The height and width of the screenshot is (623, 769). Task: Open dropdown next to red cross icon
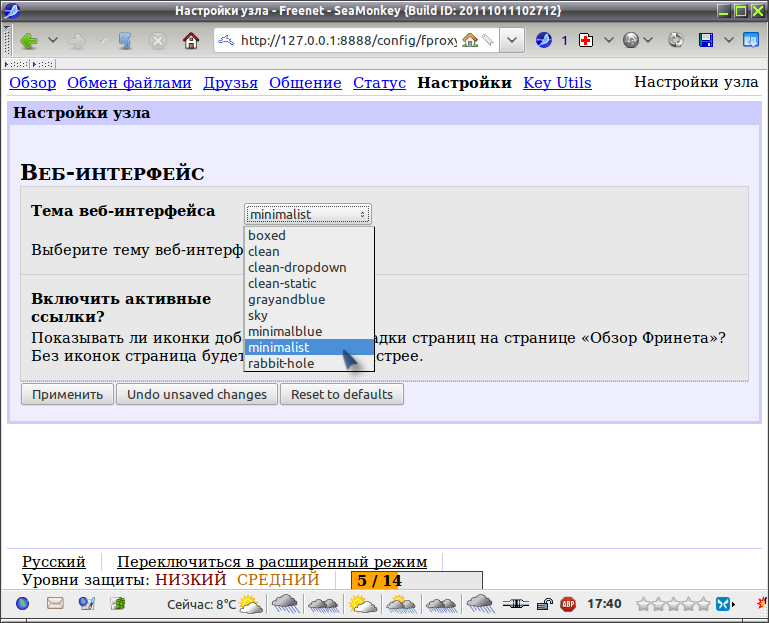click(x=608, y=40)
